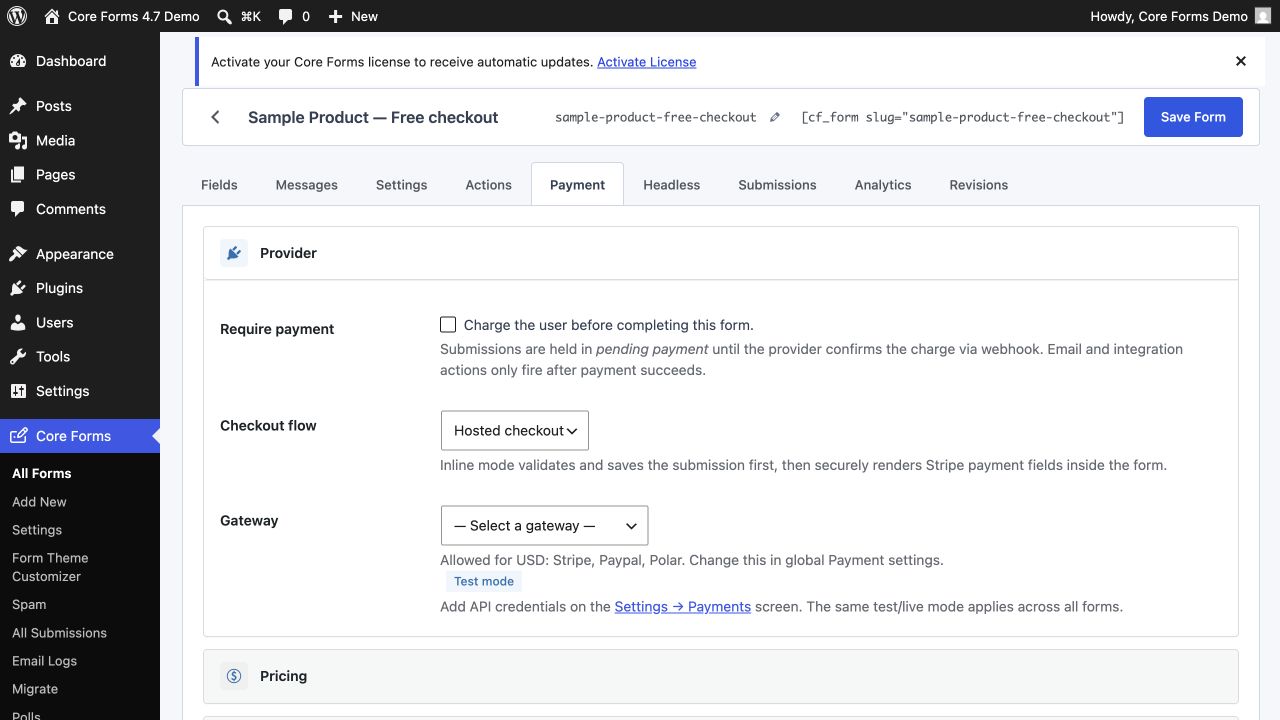The width and height of the screenshot is (1280, 720).
Task: Select Core Forms in the sidebar
Action: (x=80, y=436)
